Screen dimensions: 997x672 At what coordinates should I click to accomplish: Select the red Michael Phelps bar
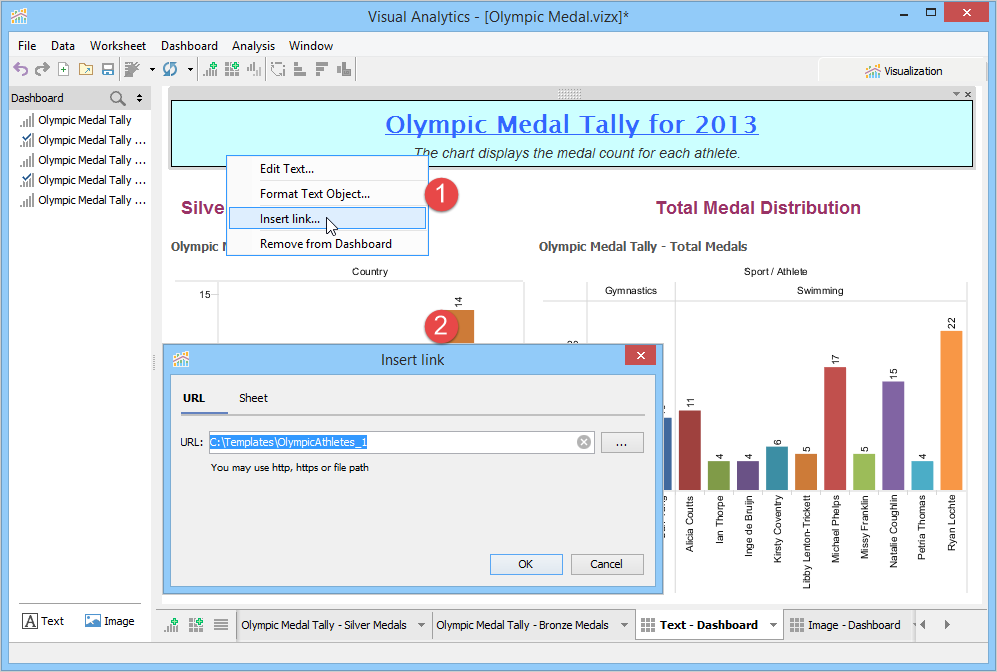click(x=835, y=429)
